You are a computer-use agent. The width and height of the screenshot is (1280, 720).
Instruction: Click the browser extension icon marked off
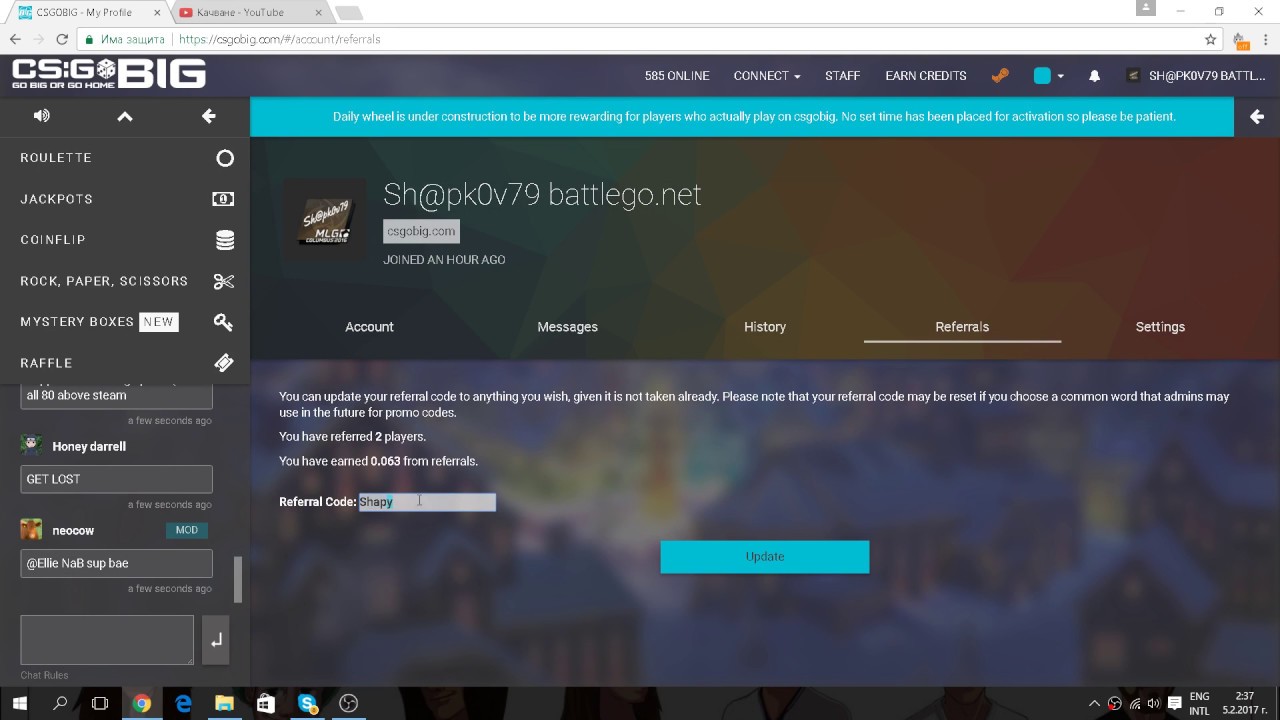(x=1240, y=40)
